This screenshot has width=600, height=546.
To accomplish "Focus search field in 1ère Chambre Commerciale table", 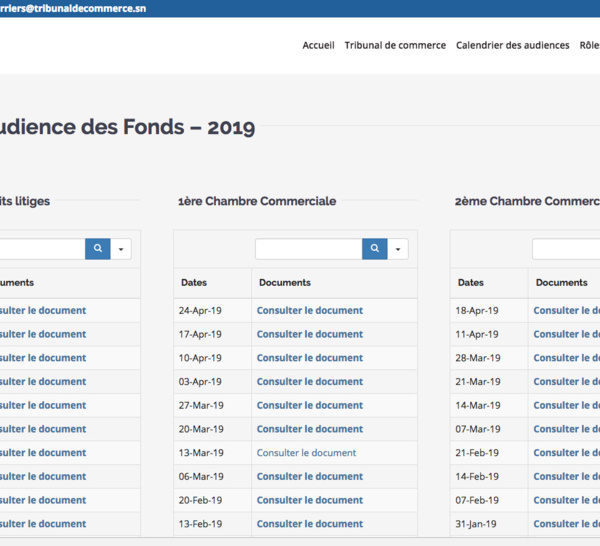I will [309, 249].
